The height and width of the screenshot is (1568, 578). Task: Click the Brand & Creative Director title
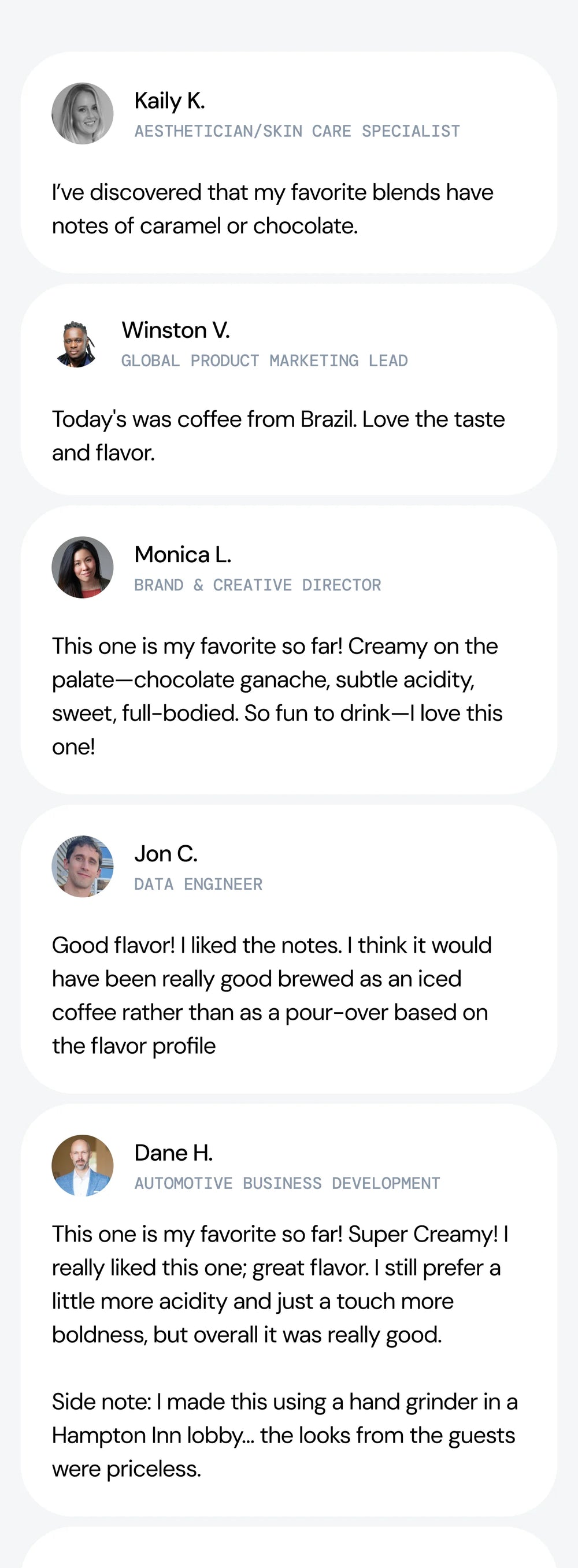[258, 585]
